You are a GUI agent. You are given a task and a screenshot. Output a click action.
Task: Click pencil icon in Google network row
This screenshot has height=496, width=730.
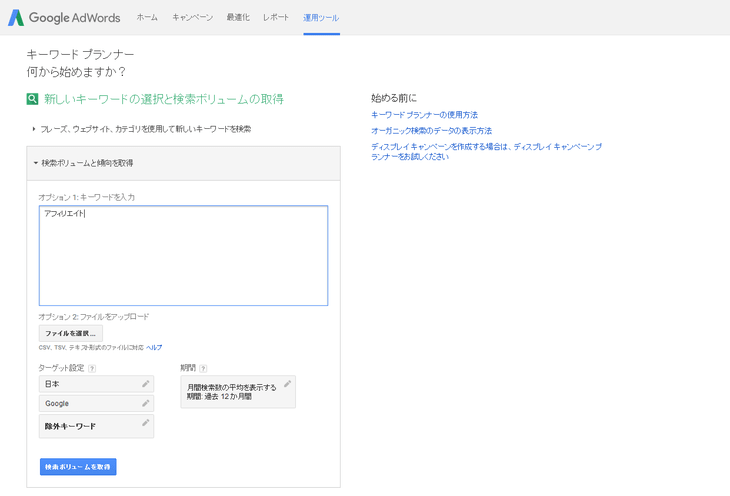coord(146,403)
